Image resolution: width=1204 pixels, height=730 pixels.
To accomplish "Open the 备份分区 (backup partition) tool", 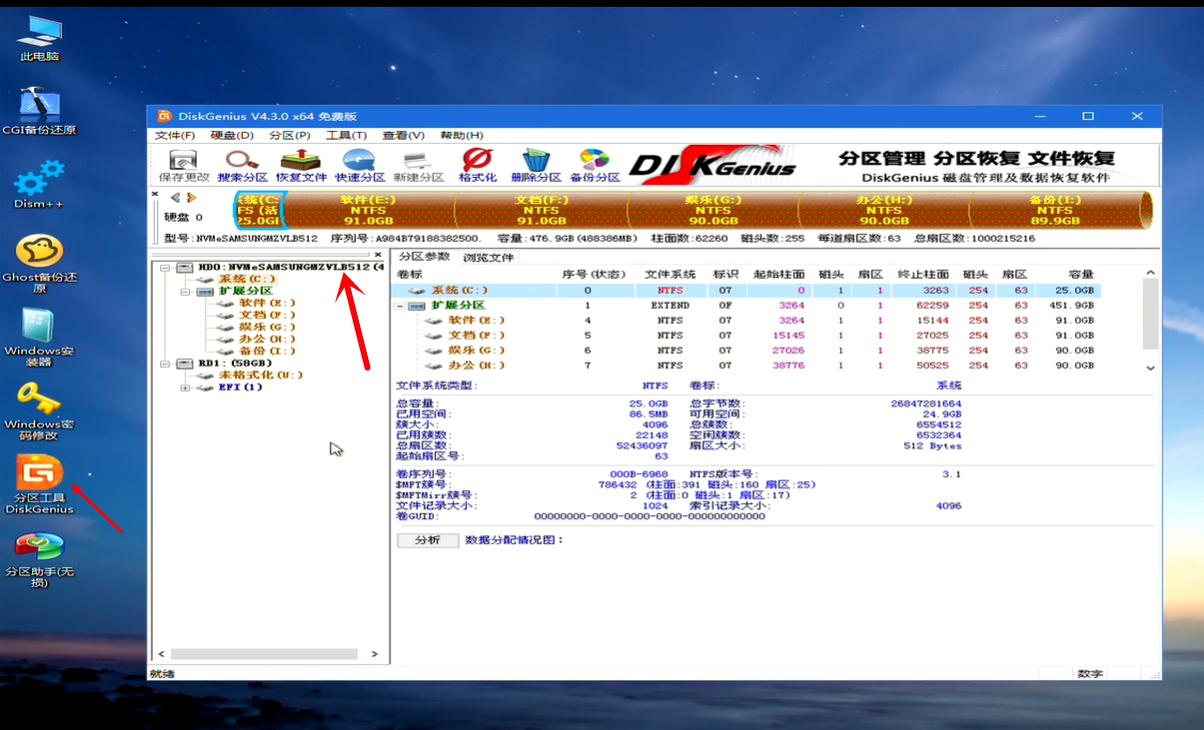I will (593, 163).
